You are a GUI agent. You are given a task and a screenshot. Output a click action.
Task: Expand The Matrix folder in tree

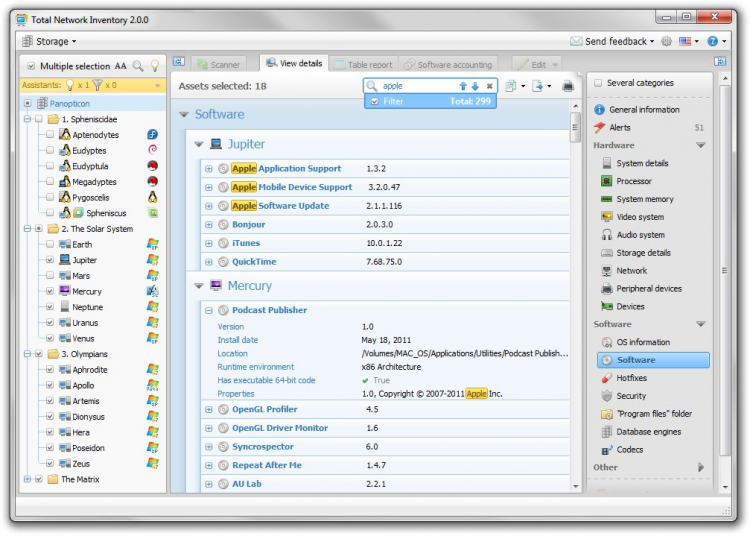[x=28, y=480]
